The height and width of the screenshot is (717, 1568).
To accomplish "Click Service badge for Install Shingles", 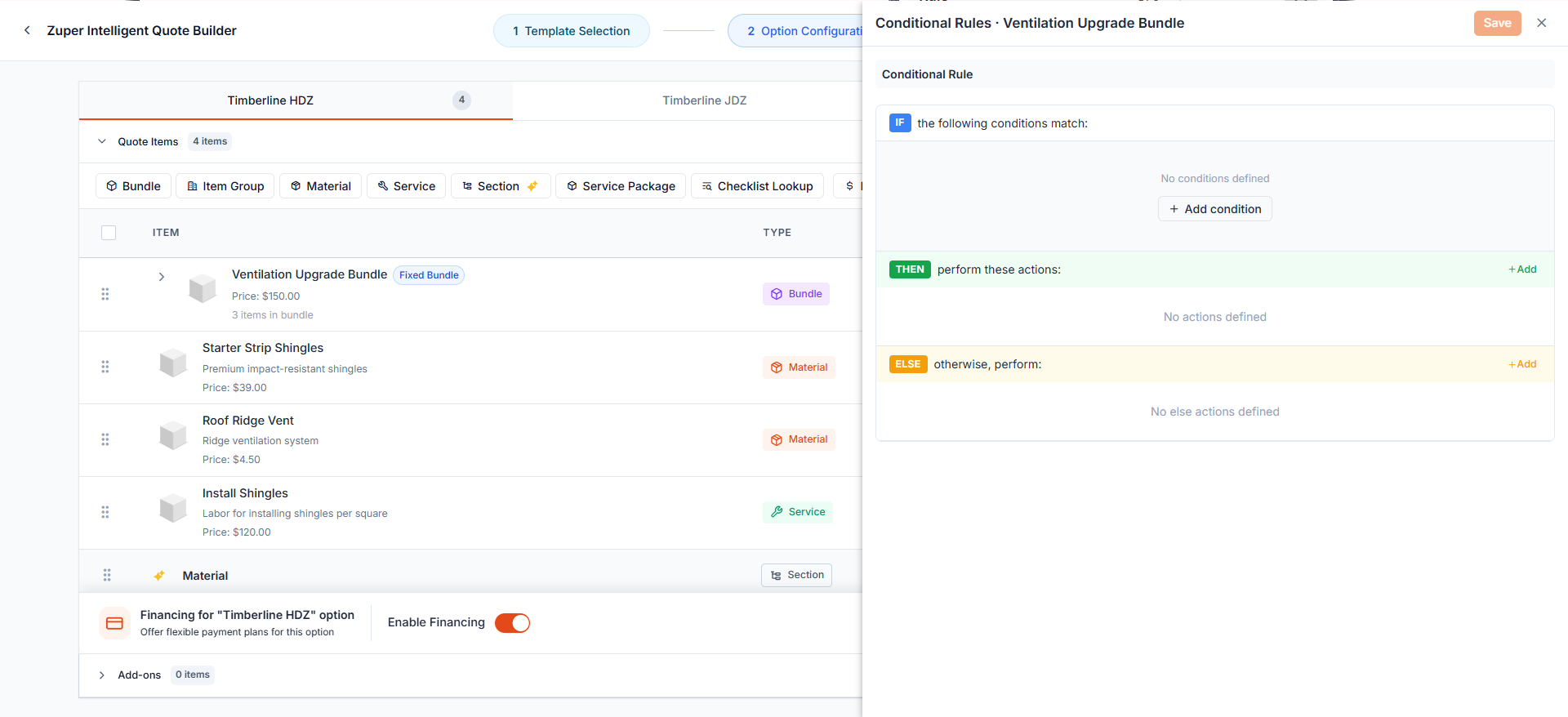I will click(x=798, y=512).
